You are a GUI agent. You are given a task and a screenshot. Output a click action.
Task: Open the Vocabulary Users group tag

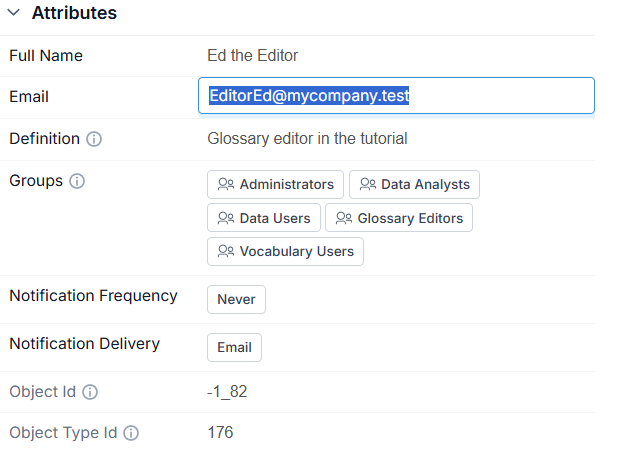[285, 252]
